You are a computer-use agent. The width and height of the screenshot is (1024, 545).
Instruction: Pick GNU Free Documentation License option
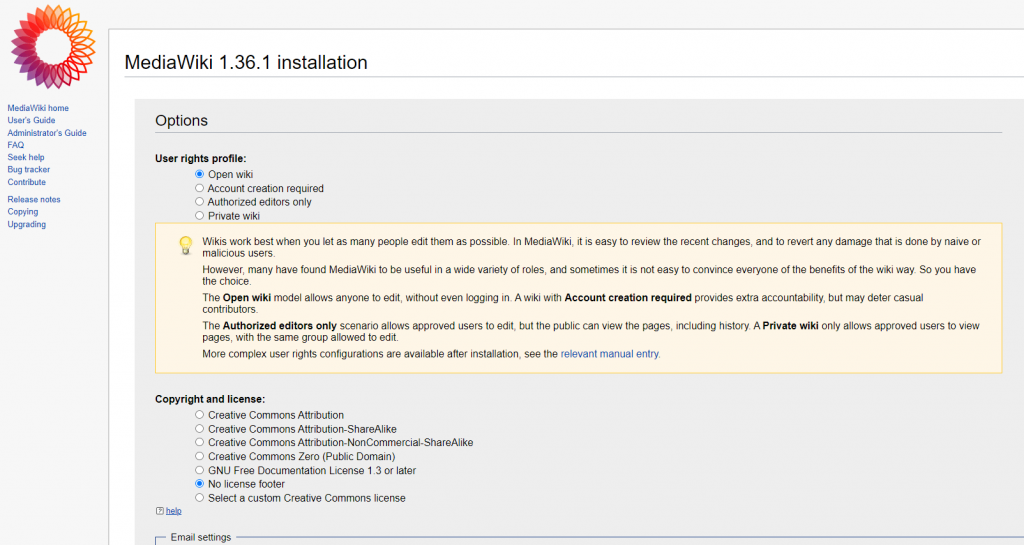200,470
